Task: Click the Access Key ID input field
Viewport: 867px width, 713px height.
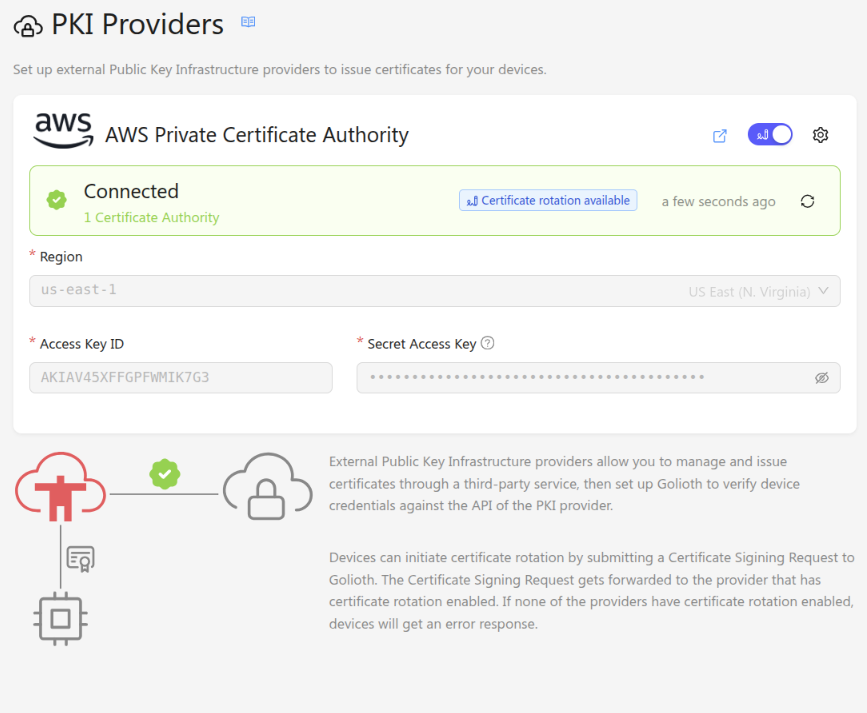Action: coord(180,378)
